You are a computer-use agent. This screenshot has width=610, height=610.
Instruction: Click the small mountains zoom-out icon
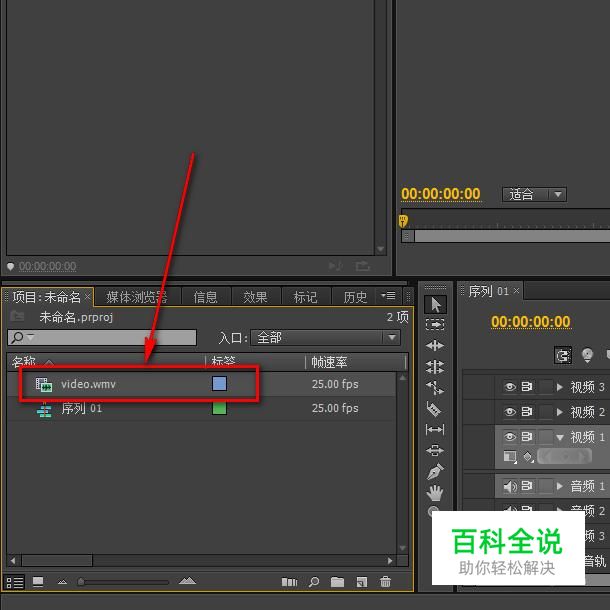point(62,582)
